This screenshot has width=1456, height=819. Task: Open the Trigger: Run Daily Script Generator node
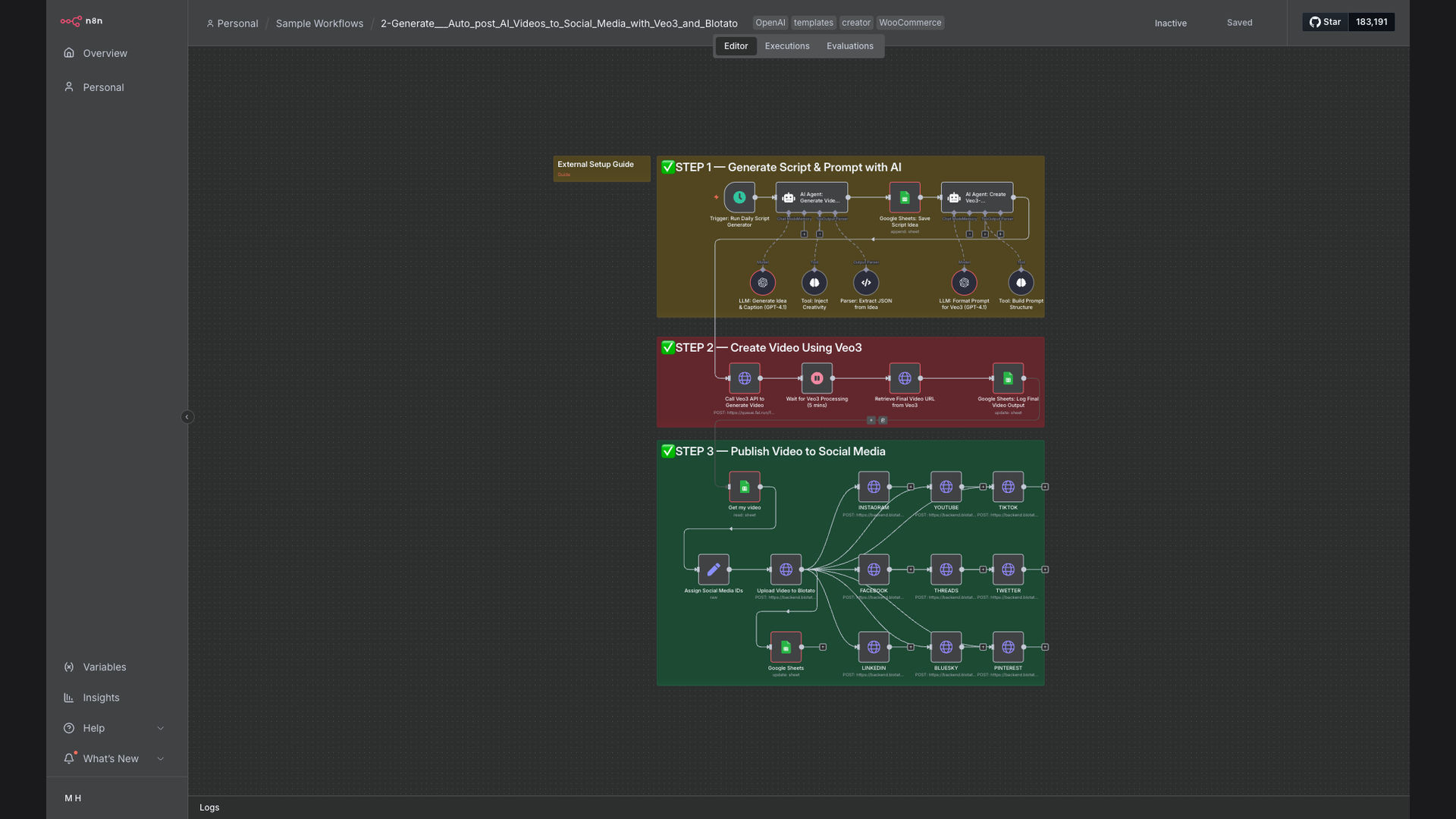[739, 197]
